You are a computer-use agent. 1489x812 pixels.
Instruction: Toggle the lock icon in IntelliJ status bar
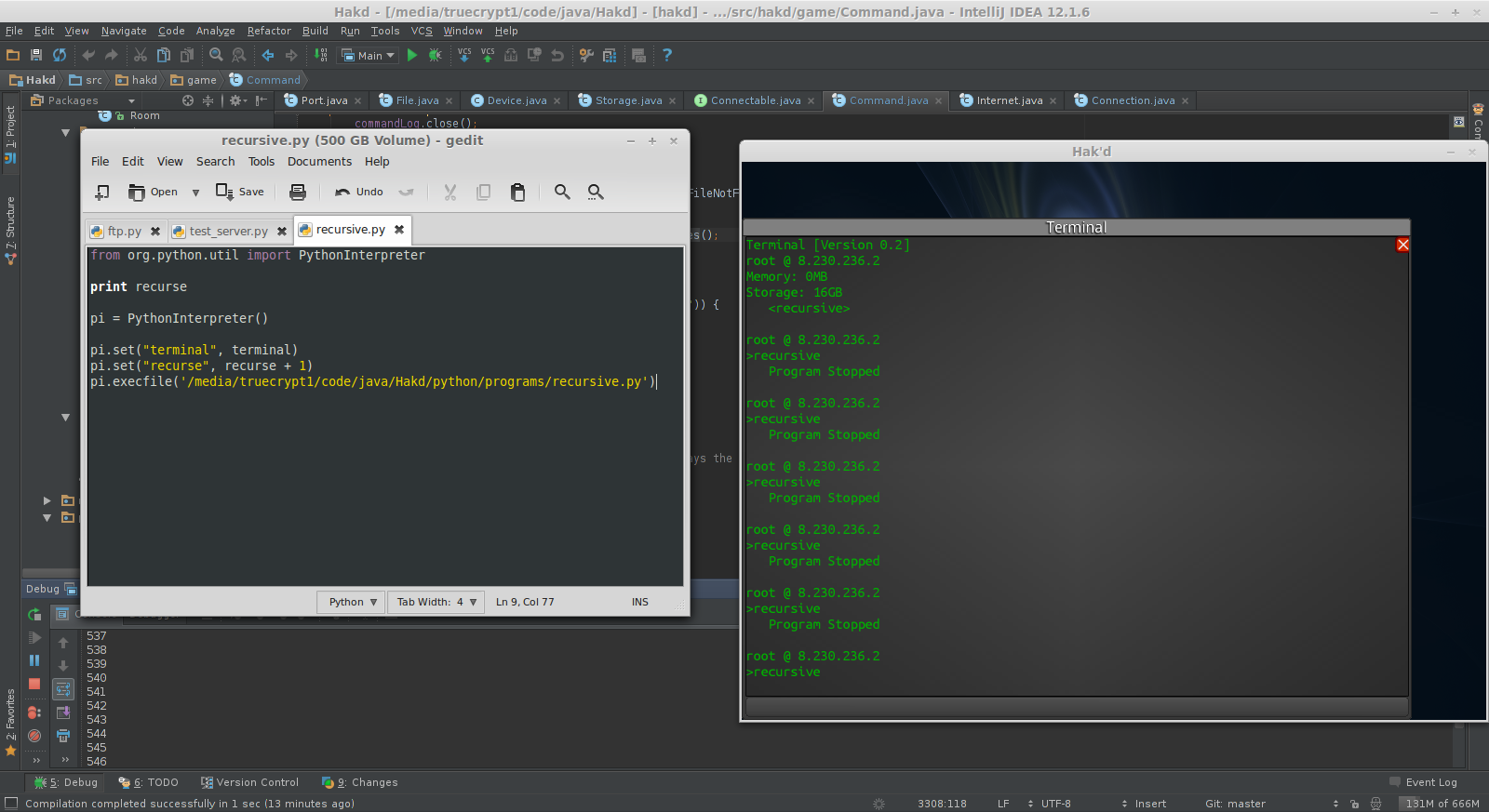point(1355,804)
